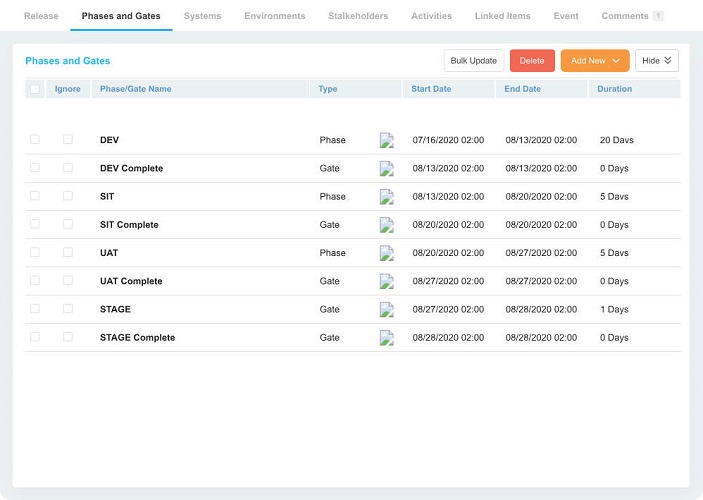Toggle Ignore checkbox for SIT Complete

(68, 224)
